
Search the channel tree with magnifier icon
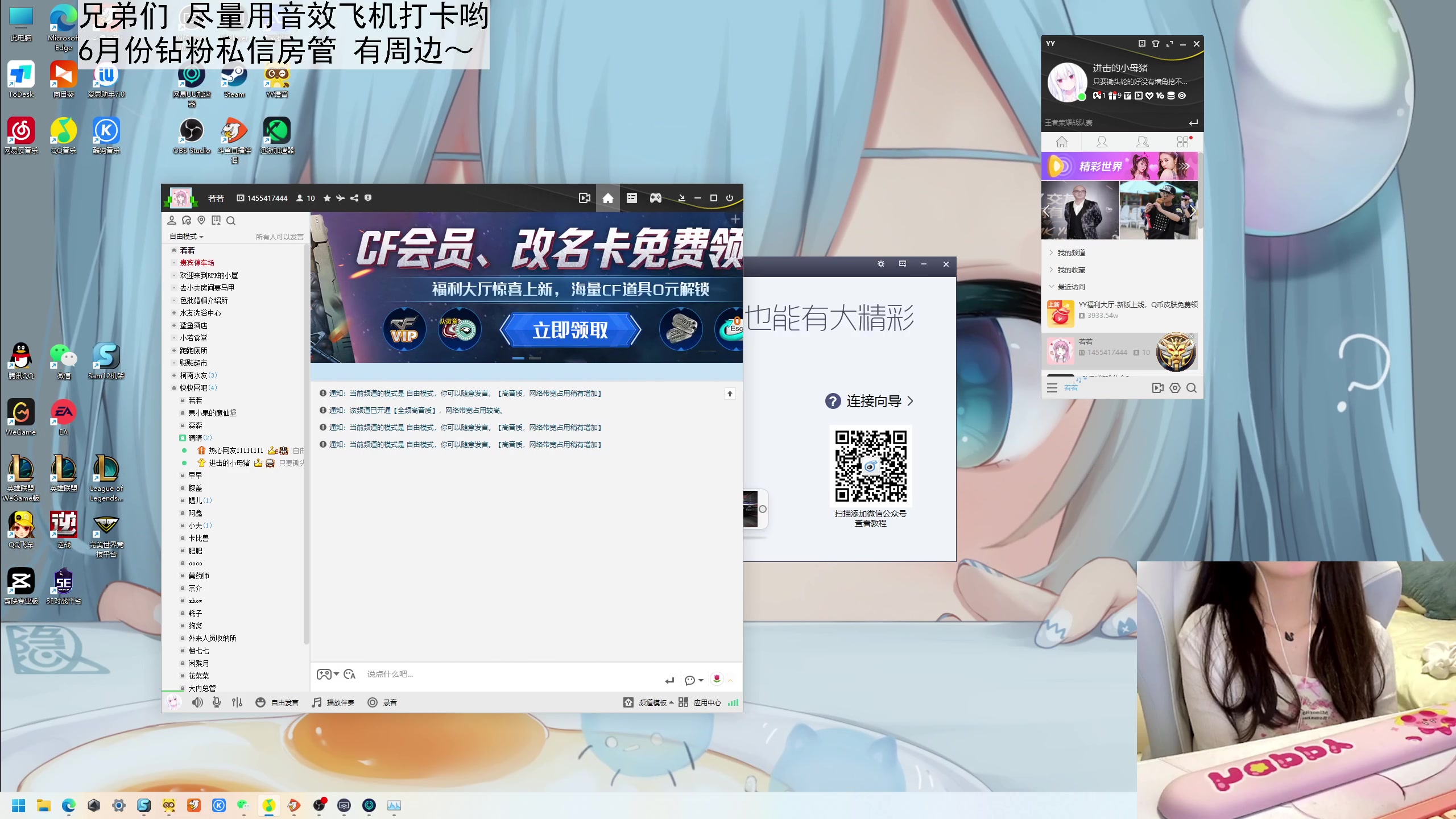coord(231,221)
